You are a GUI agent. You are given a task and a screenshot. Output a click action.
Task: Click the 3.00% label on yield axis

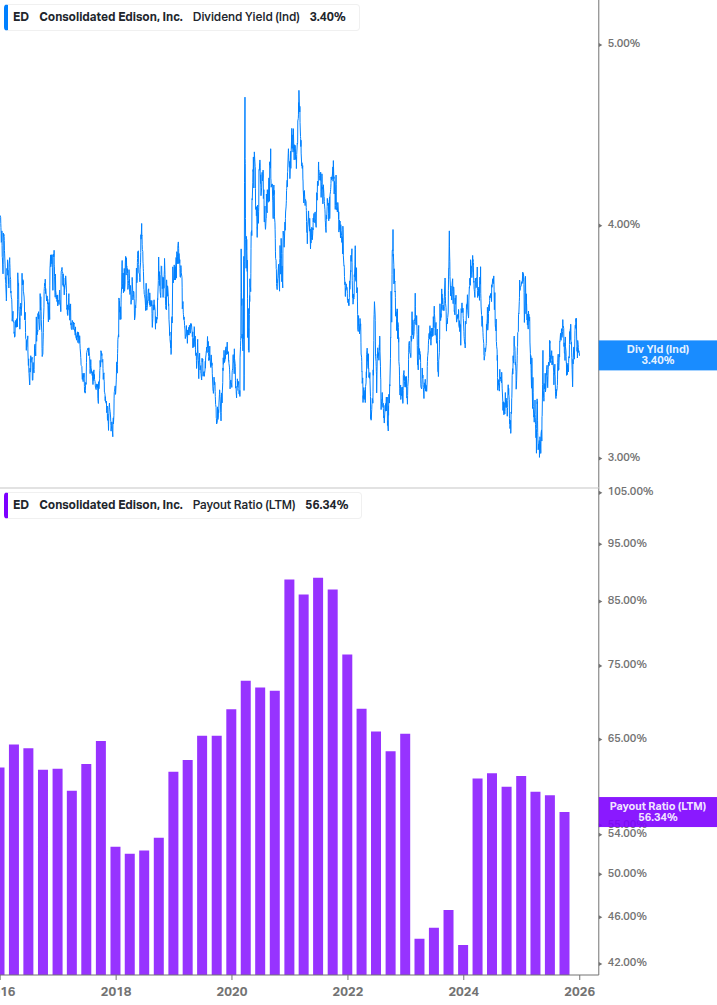point(623,458)
